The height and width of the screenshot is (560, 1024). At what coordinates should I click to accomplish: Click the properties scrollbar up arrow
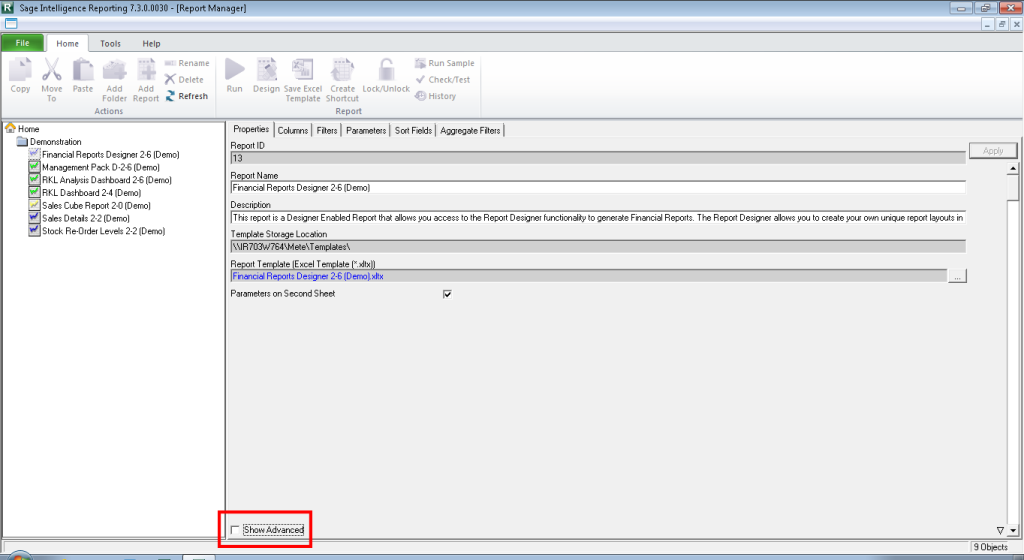click(1013, 168)
